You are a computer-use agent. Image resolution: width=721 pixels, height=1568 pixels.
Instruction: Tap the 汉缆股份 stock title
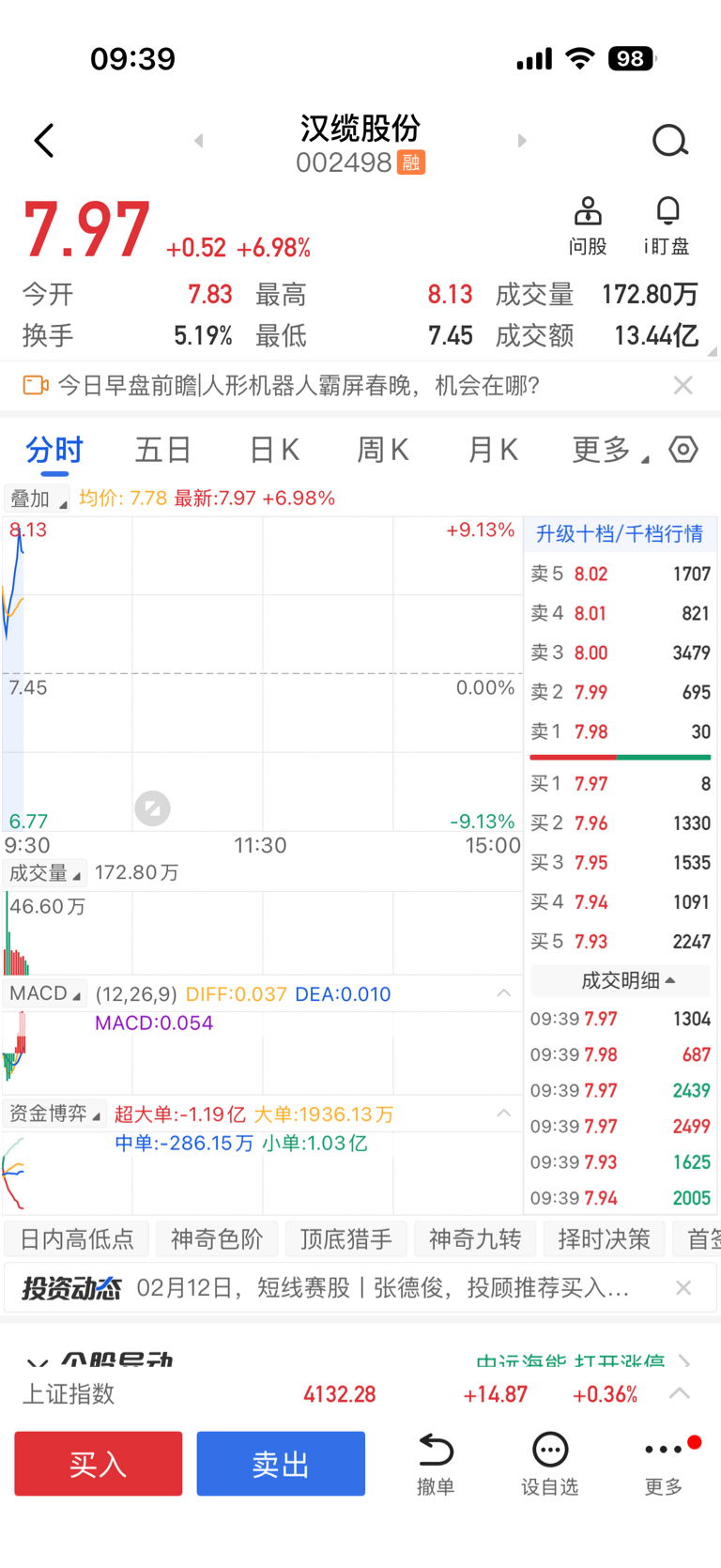[x=360, y=128]
